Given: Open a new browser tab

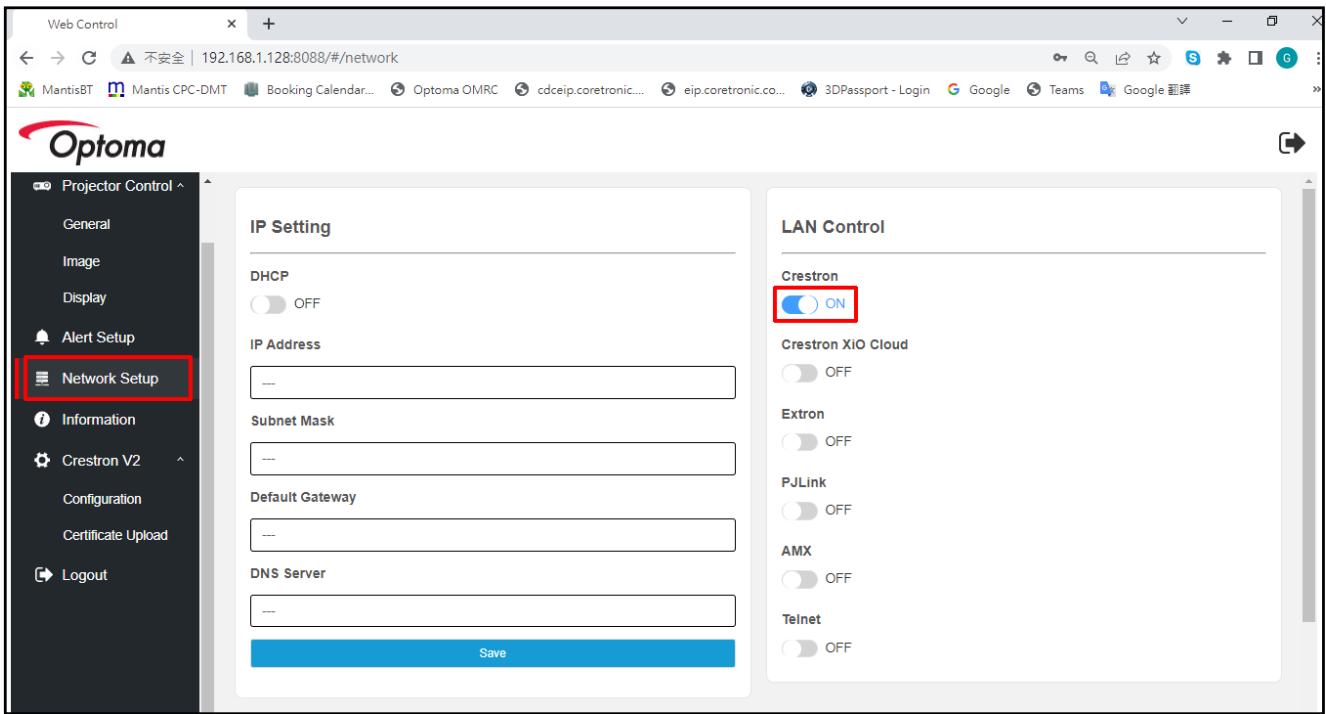Looking at the screenshot, I should point(269,22).
